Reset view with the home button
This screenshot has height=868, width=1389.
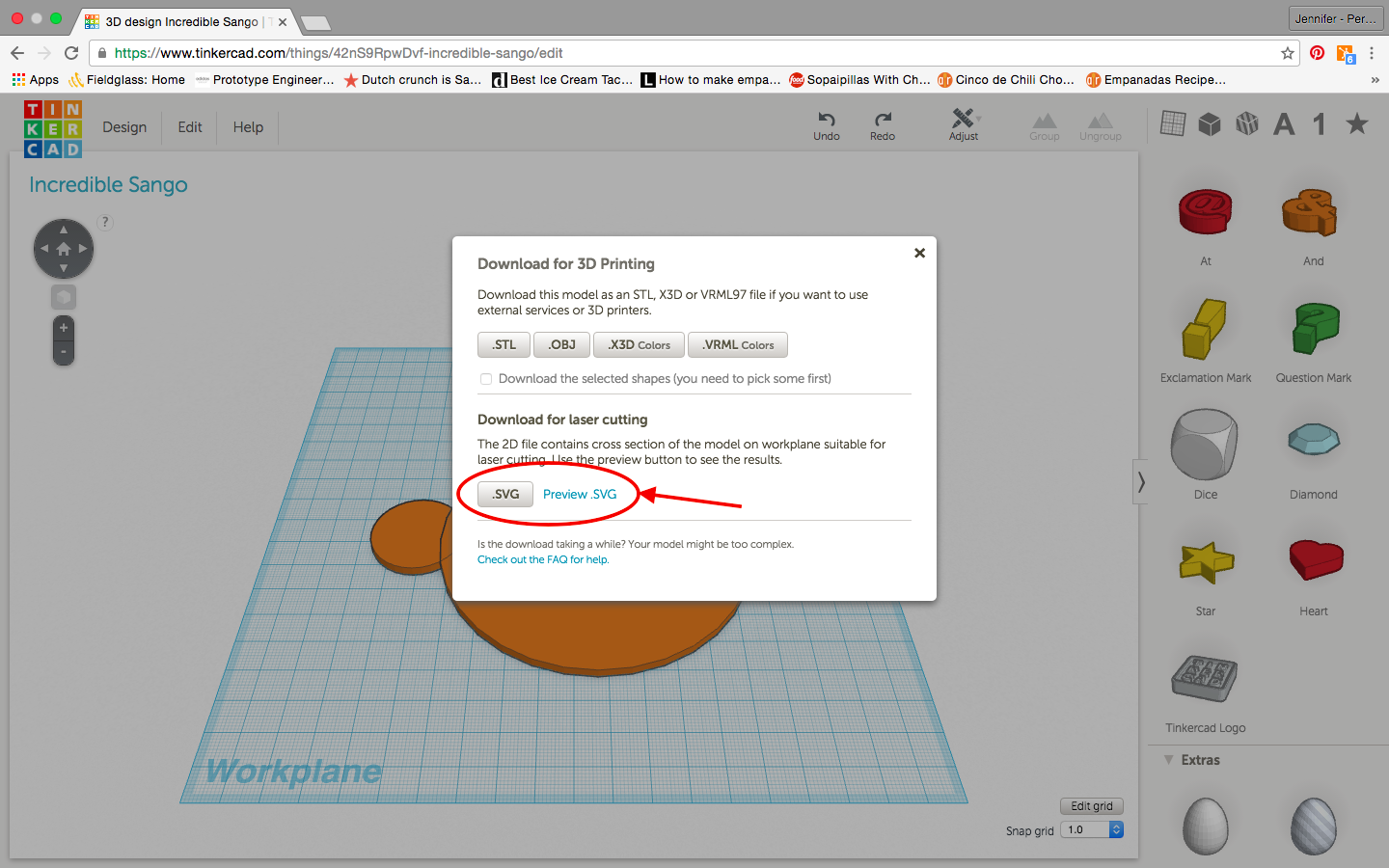tap(64, 249)
